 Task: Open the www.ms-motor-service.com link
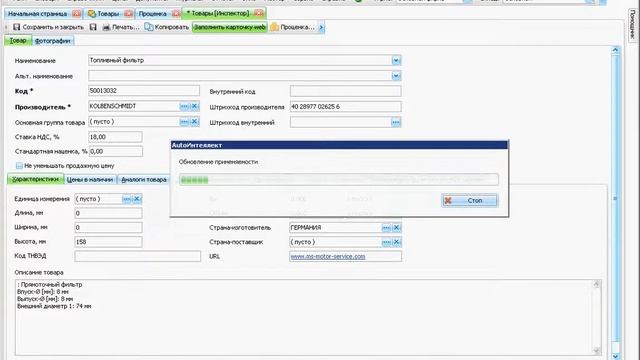point(328,256)
